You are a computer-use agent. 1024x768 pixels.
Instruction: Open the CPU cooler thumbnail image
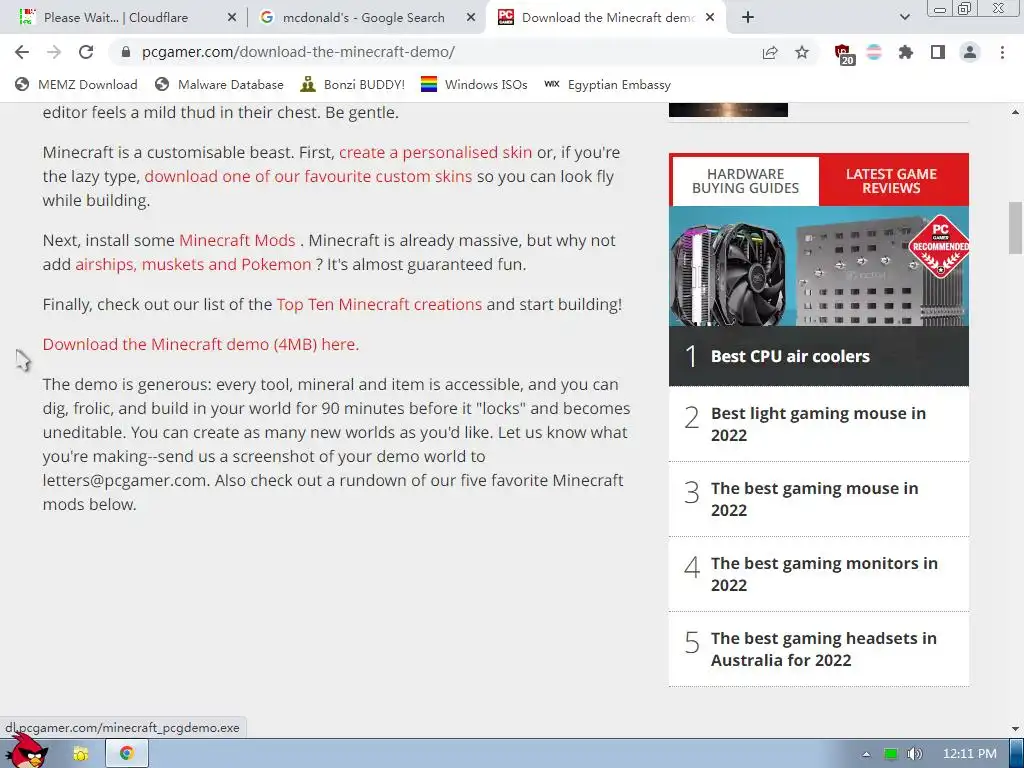819,266
